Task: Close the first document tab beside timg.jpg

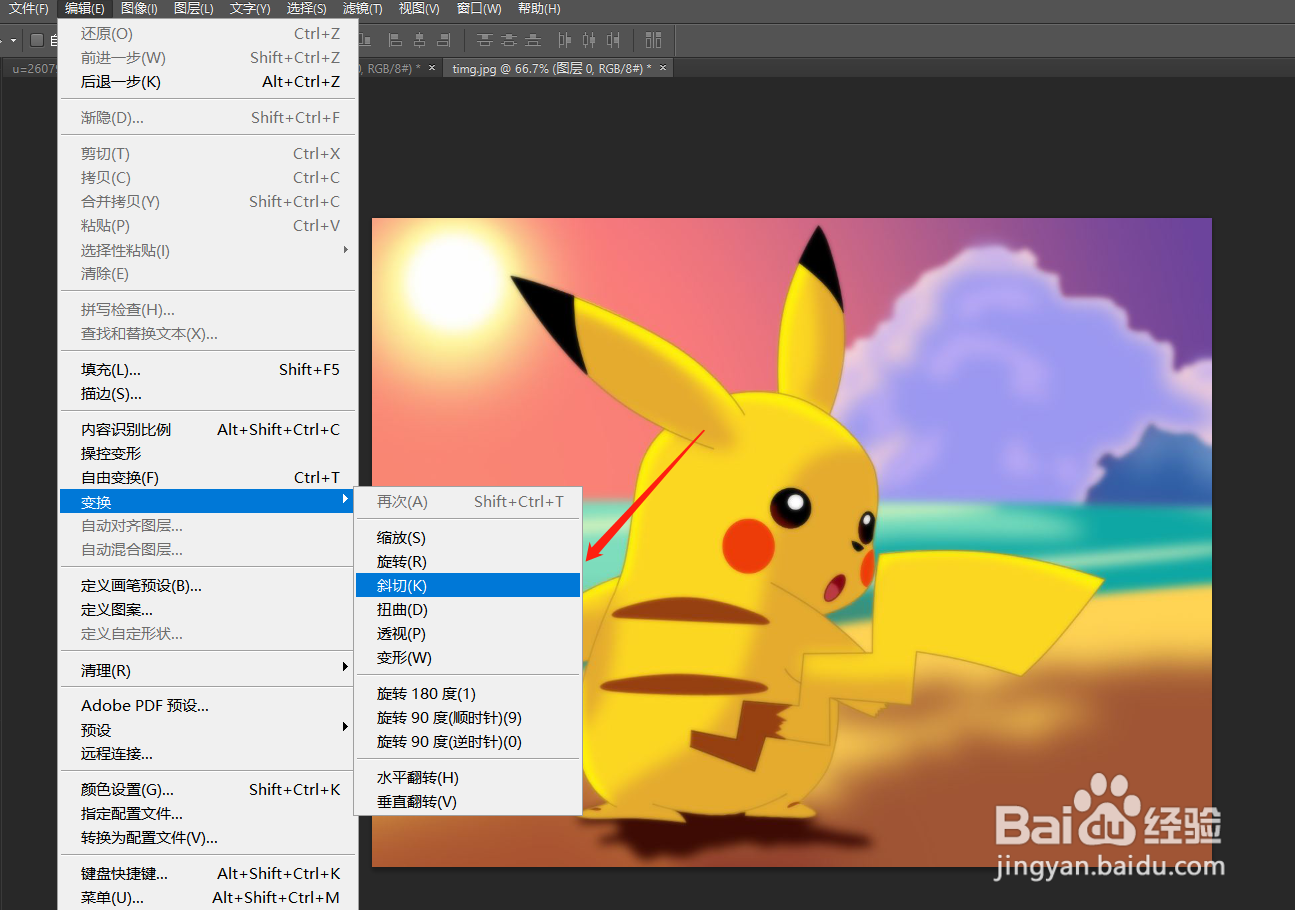Action: pyautogui.click(x=432, y=67)
